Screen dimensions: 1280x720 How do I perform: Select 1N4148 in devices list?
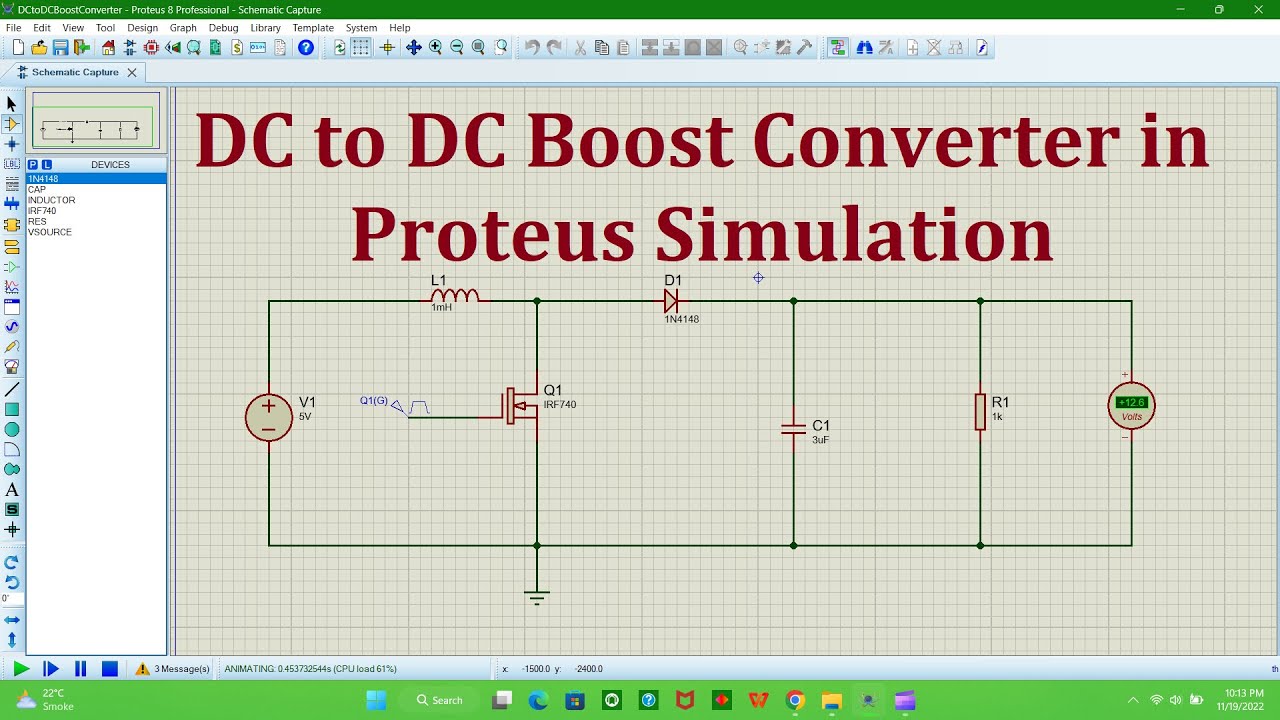point(96,179)
